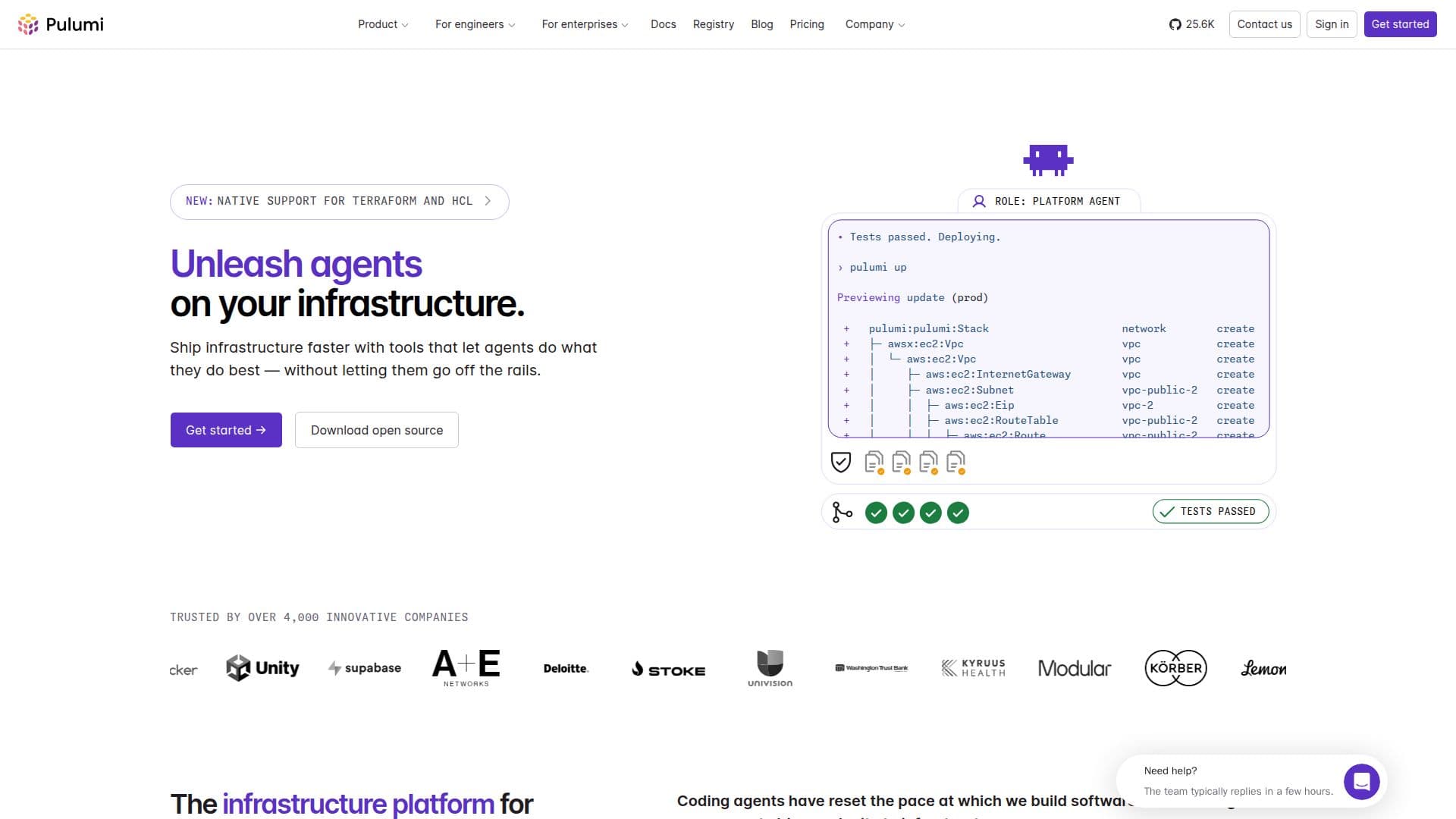
Task: Click Get started in the top navigation
Action: click(1400, 24)
